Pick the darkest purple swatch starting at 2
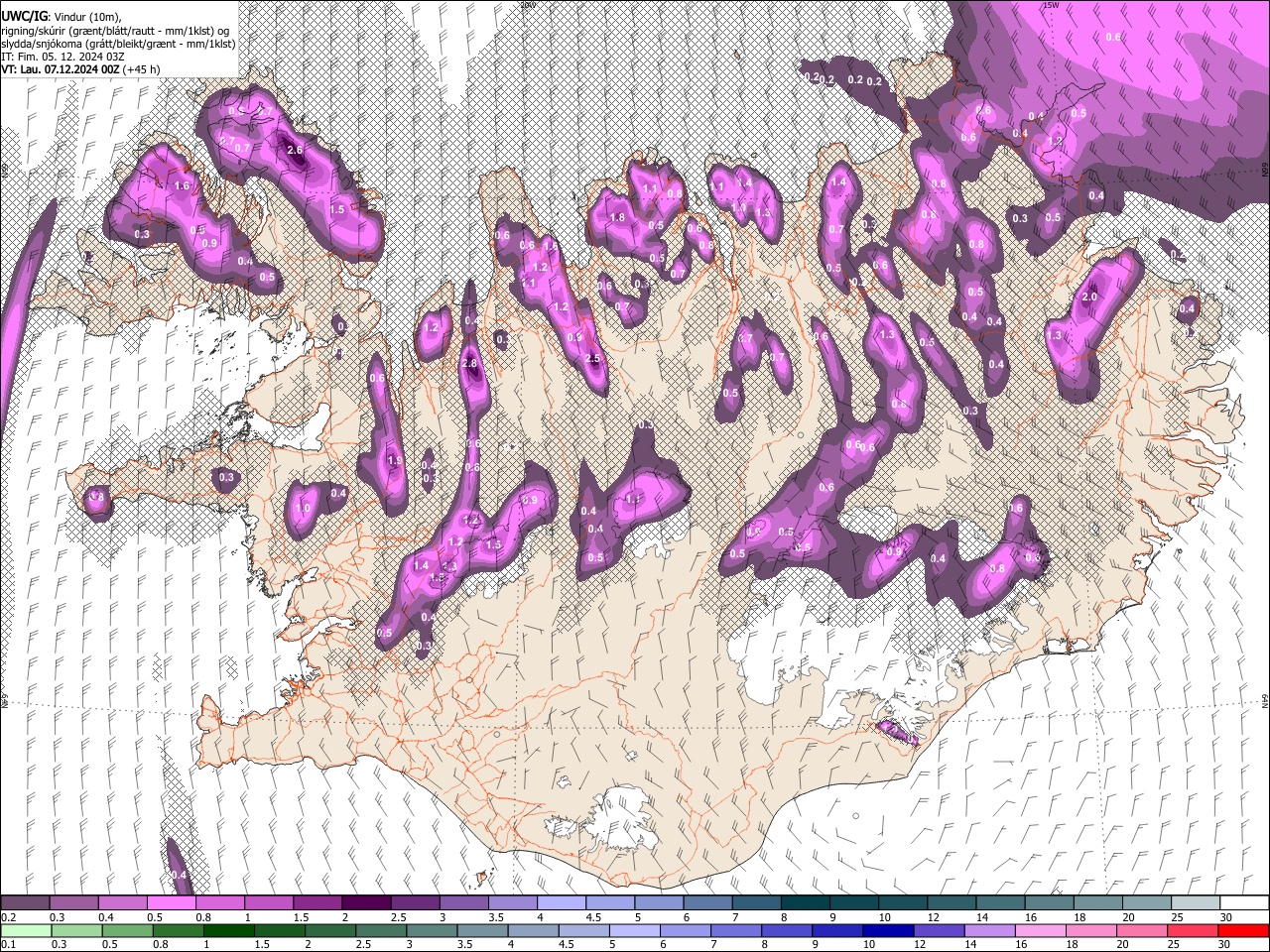The width and height of the screenshot is (1270, 952). point(365,903)
